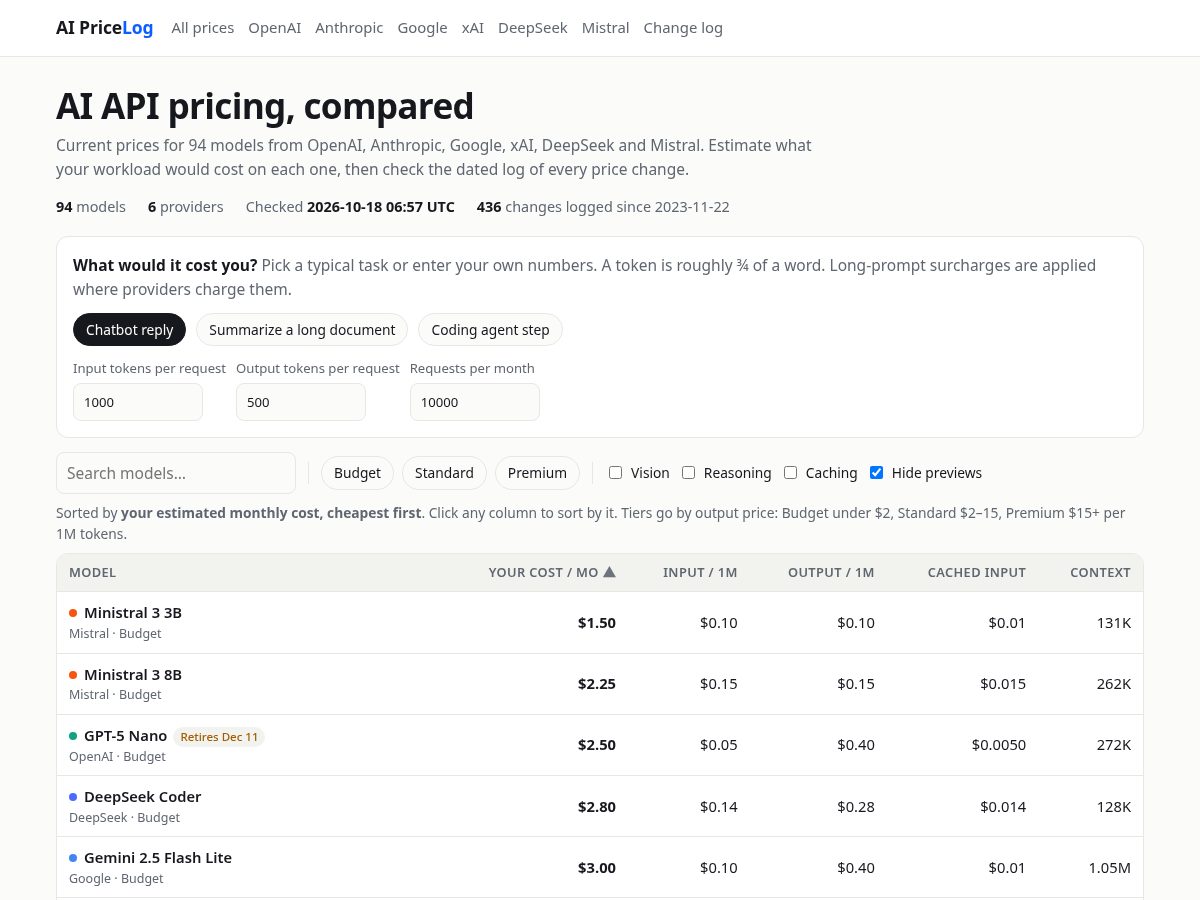The image size is (1200, 900).
Task: Click the 'DeepSeek · Budget' label
Action: (x=124, y=818)
